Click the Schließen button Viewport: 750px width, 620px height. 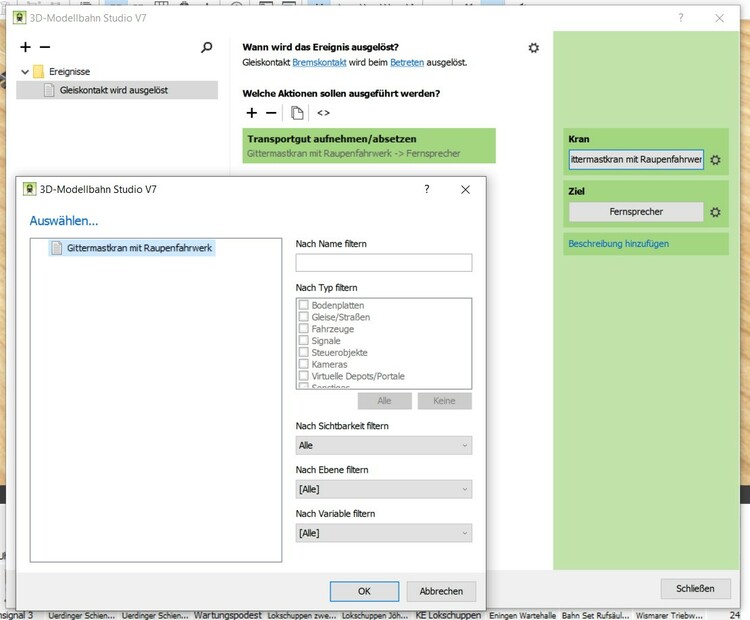click(695, 588)
